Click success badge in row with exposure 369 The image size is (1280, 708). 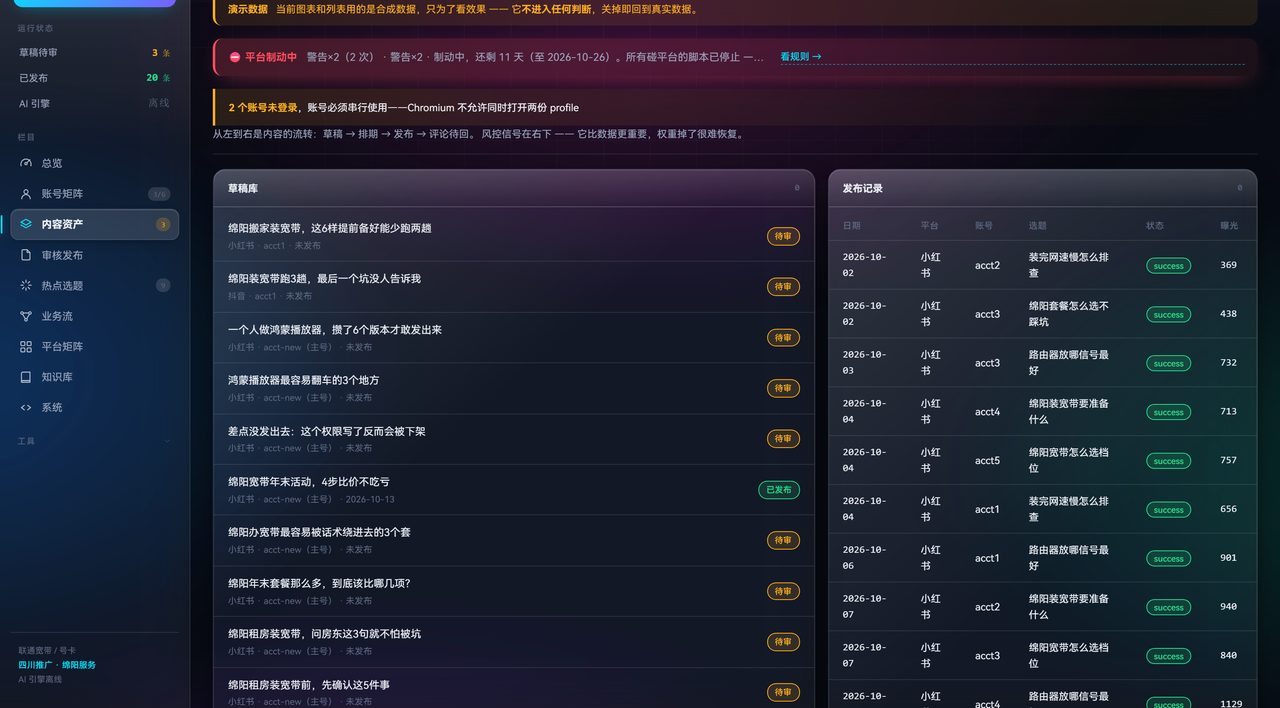tap(1168, 266)
